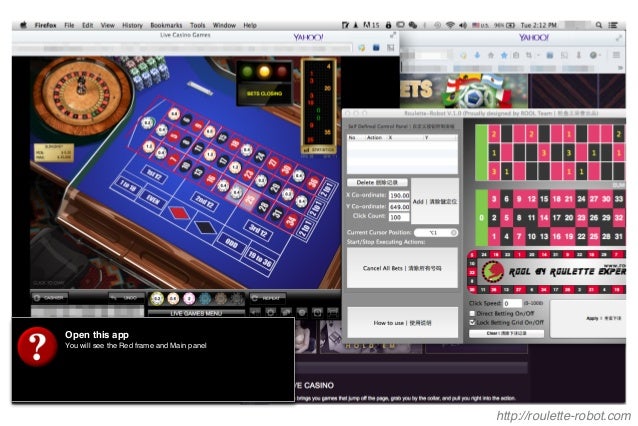This screenshot has height=426, width=638.
Task: Click the WeChat icon in menu bar
Action: pyautogui.click(x=413, y=25)
